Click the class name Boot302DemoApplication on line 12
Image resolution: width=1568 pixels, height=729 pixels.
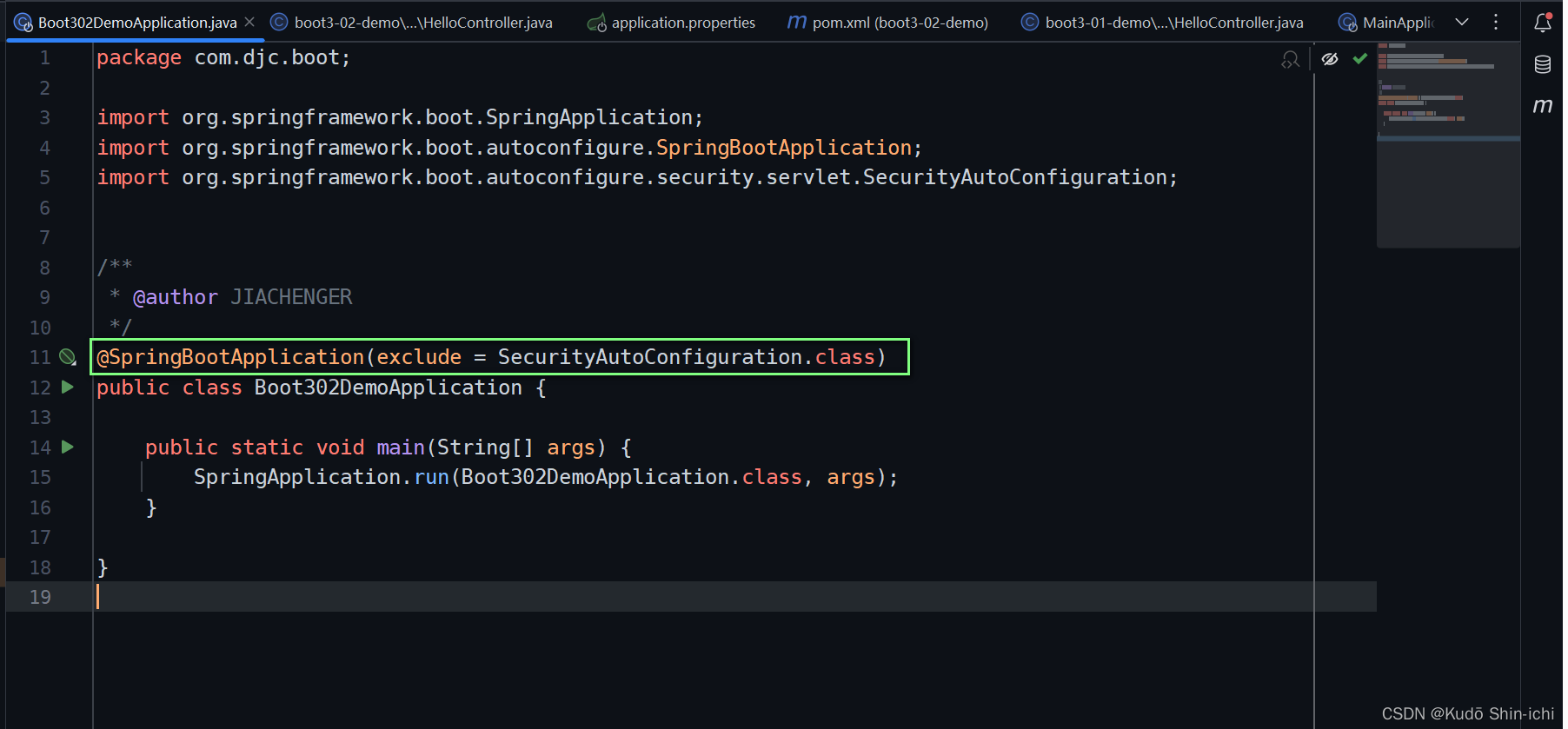pyautogui.click(x=389, y=388)
